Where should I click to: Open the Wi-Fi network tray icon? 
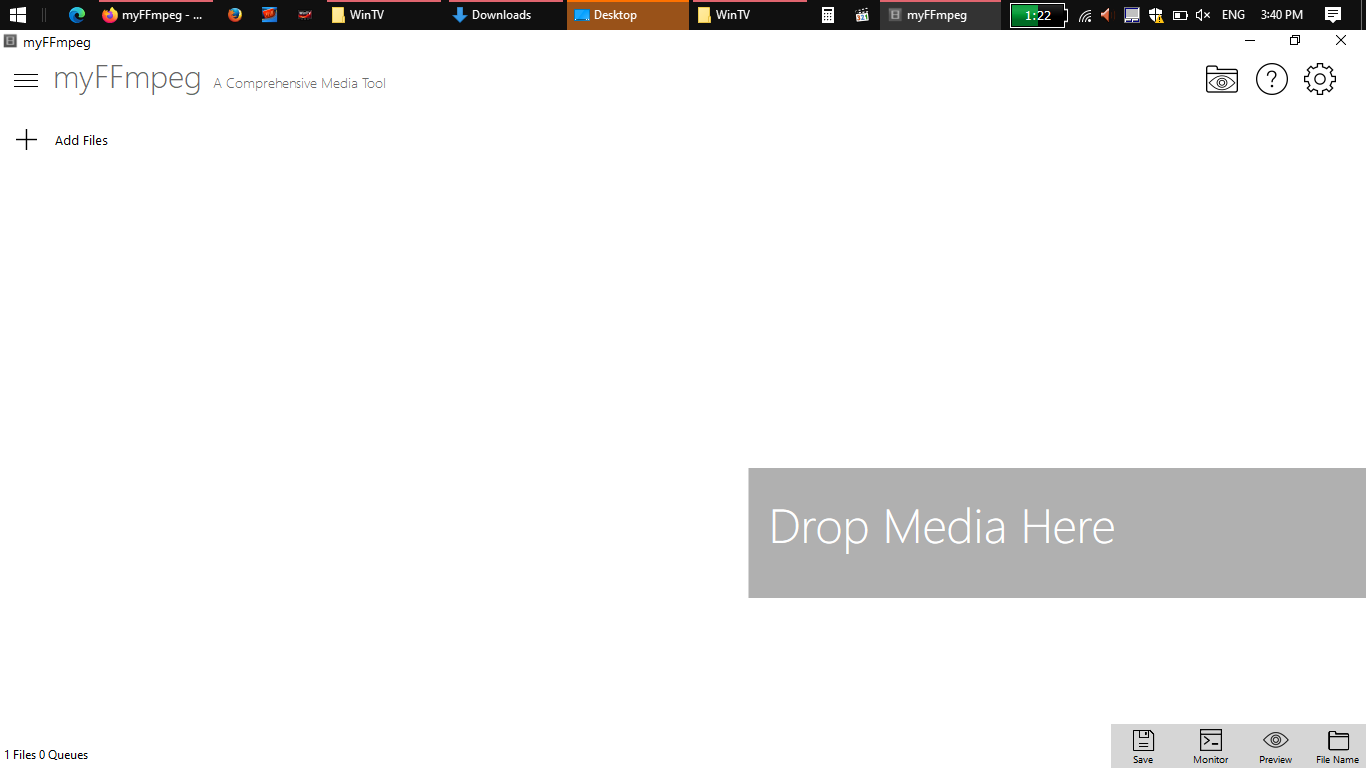[1085, 15]
